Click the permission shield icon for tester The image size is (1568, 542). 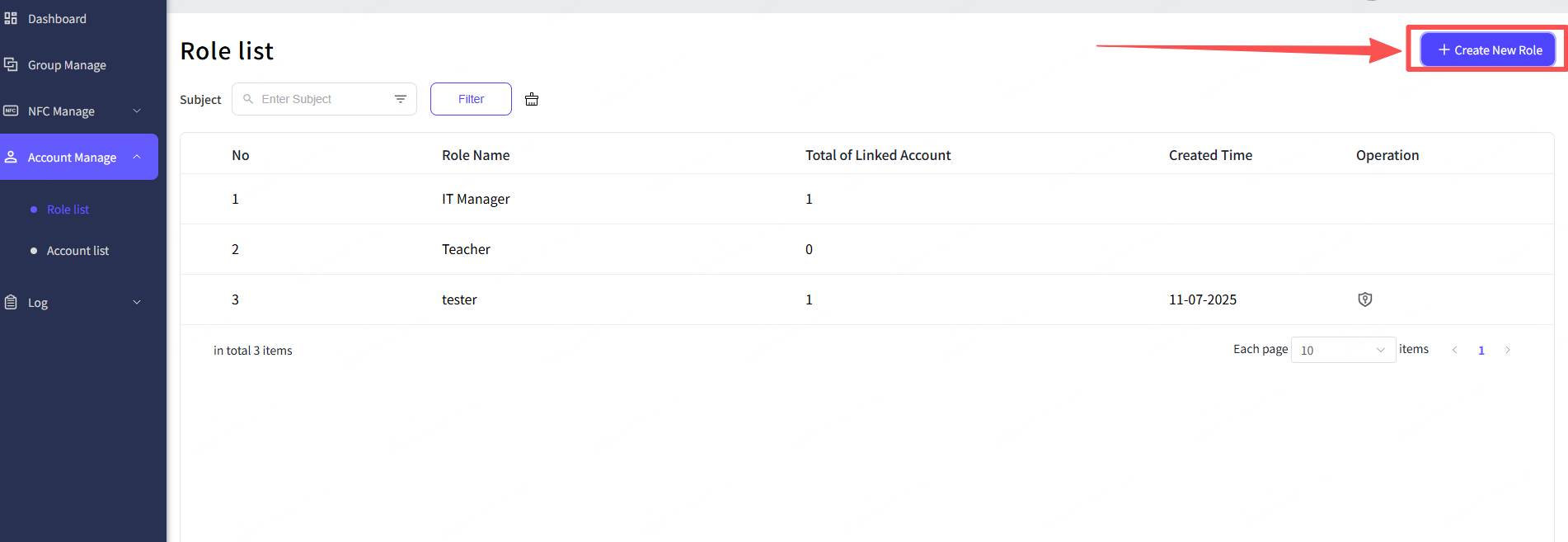(x=1364, y=299)
